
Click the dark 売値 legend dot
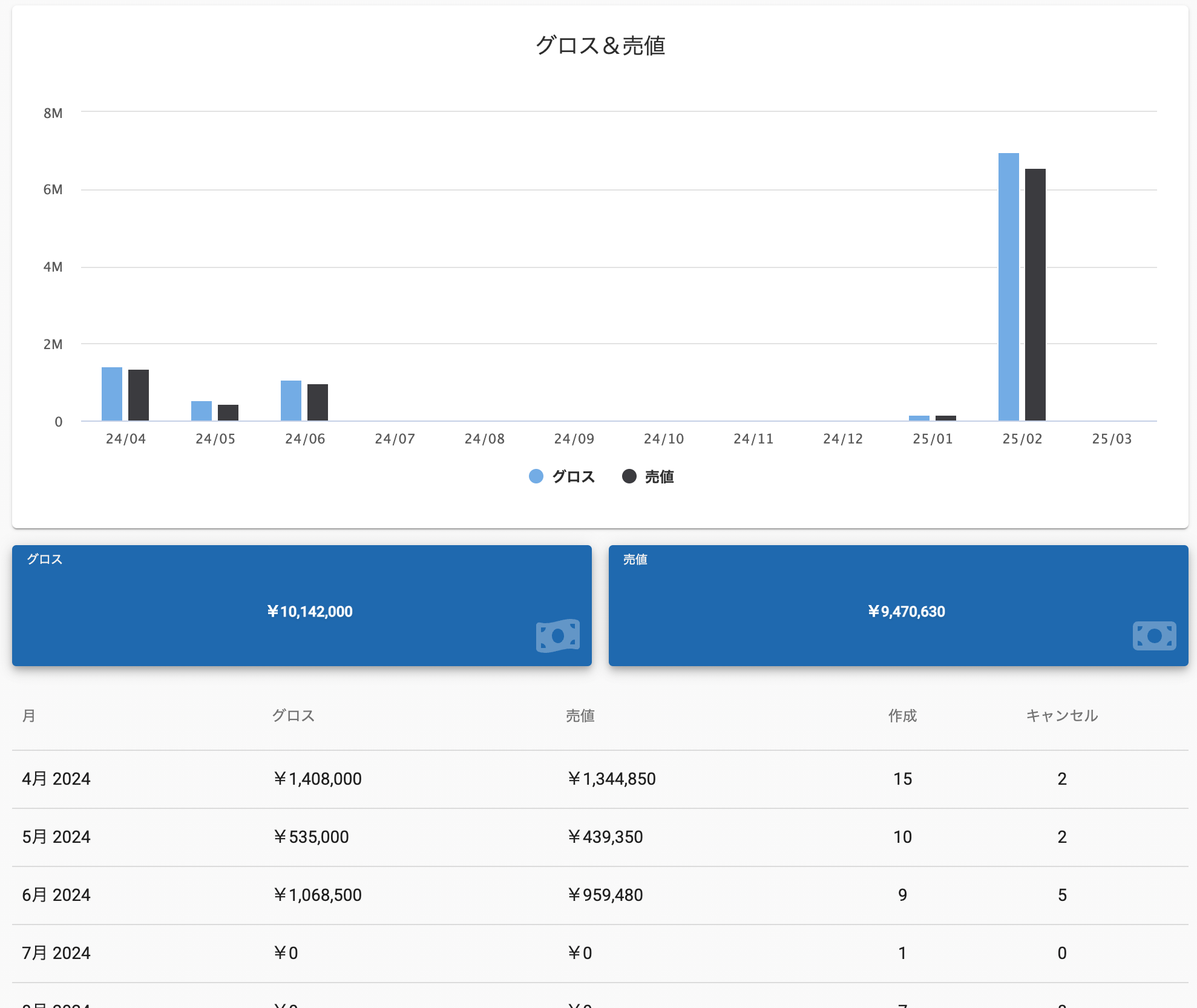[629, 477]
